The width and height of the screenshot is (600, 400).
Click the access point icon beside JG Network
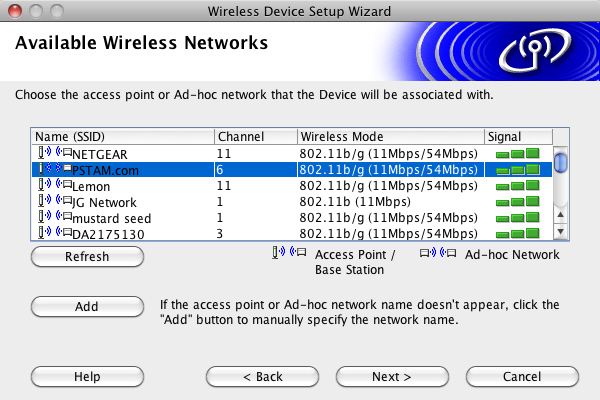click(x=55, y=201)
